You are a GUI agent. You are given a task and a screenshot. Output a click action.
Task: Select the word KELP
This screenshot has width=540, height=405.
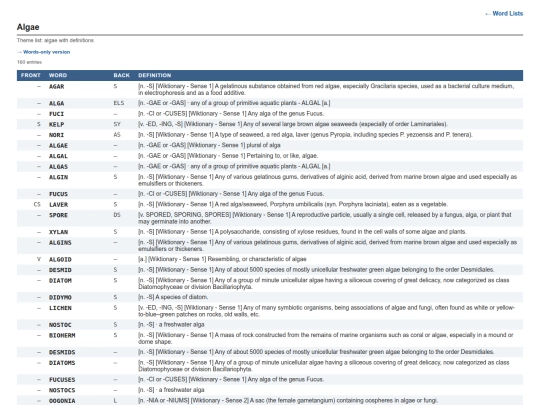point(56,124)
